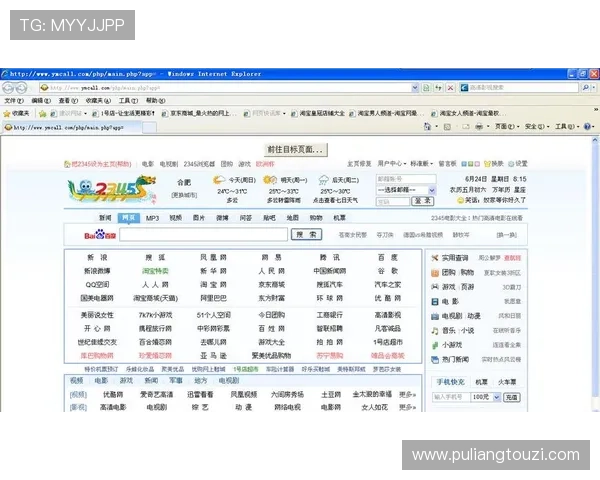Click the 音乐 小说 music note icon
This screenshot has height=480, width=600.
(435, 330)
